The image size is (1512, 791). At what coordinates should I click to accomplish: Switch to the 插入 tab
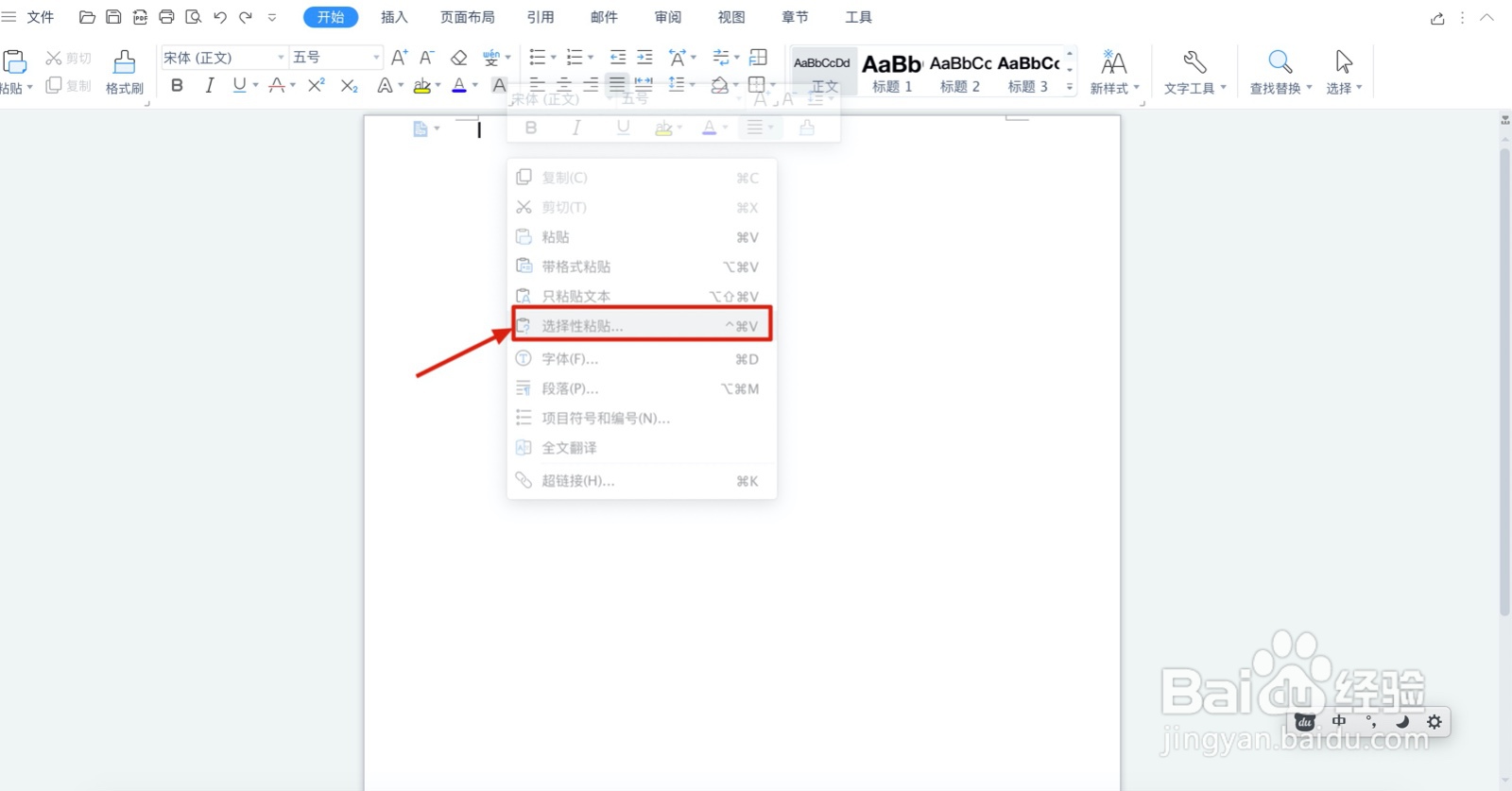[394, 17]
